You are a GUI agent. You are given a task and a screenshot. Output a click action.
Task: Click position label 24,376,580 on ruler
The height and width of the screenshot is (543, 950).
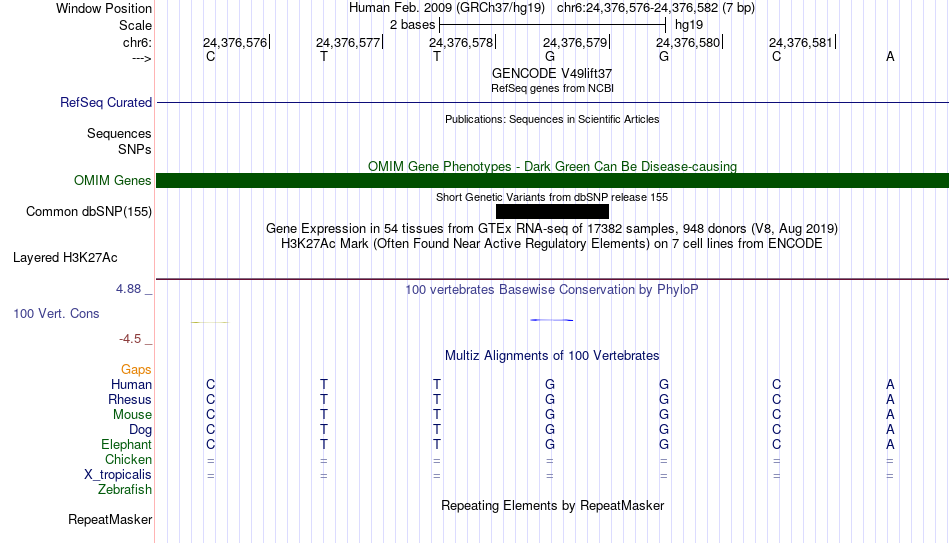point(688,42)
